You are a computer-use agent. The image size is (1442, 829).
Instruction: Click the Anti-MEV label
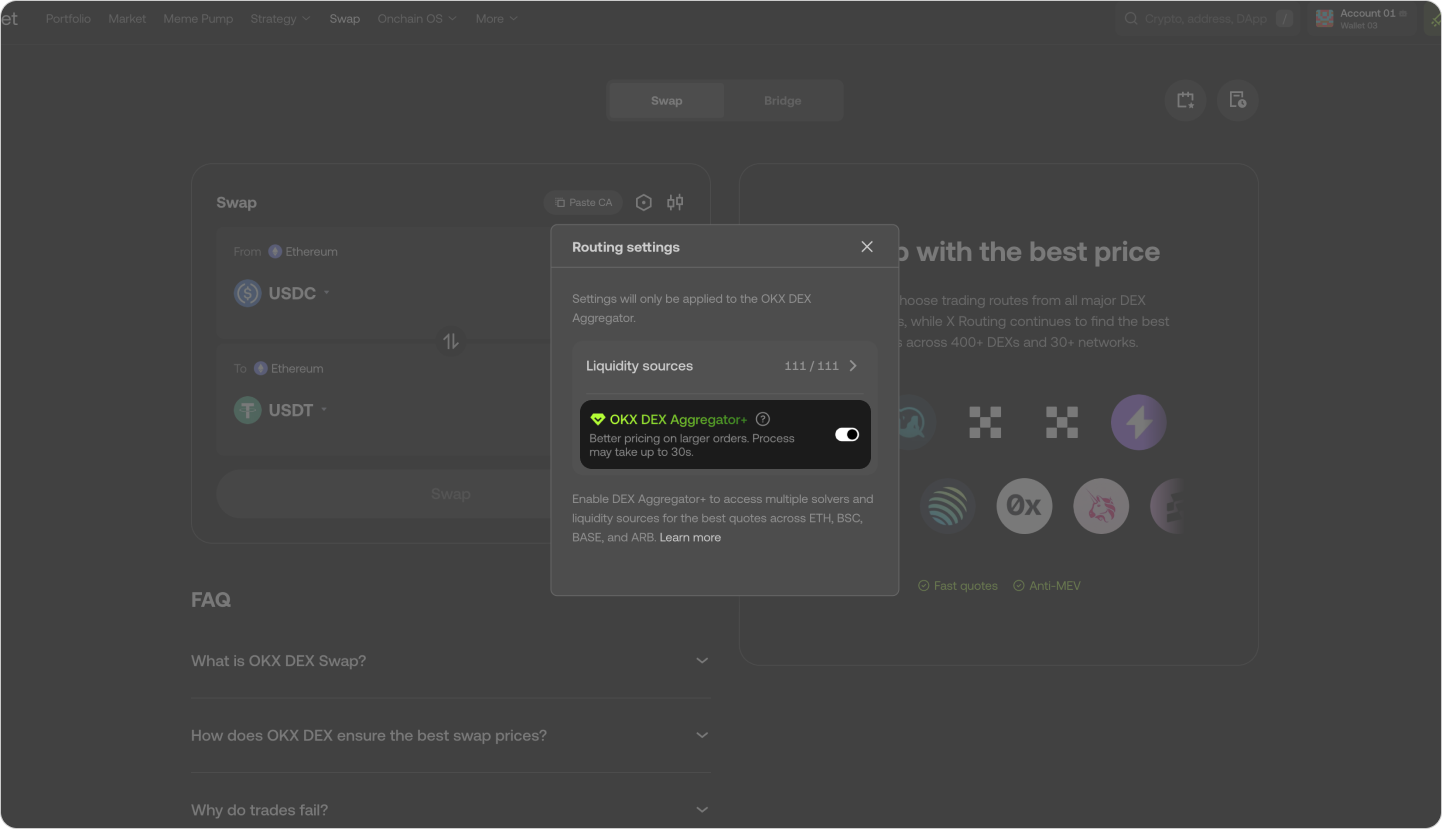(x=1047, y=586)
